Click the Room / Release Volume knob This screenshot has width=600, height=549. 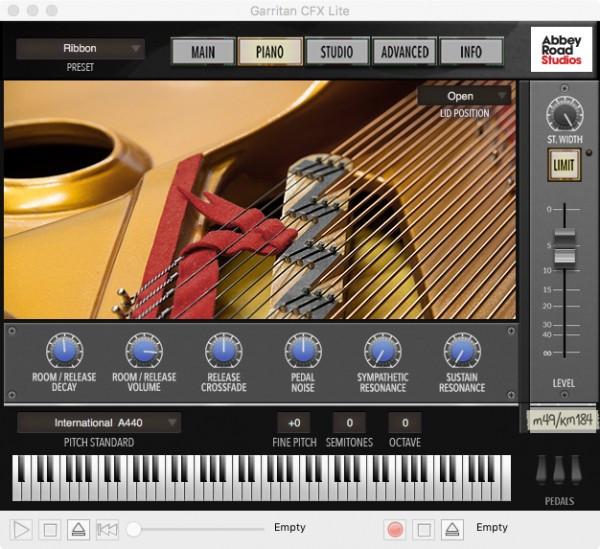coord(144,350)
